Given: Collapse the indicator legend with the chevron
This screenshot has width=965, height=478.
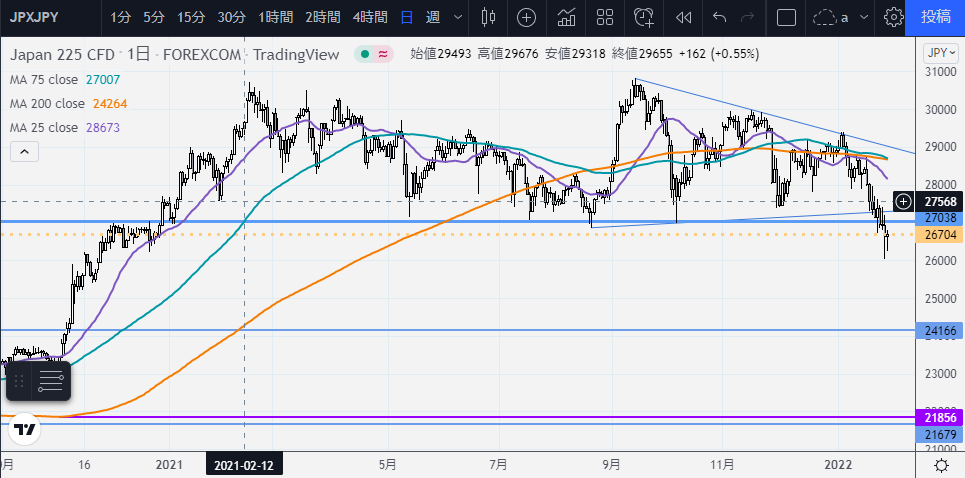Looking at the screenshot, I should coord(24,151).
